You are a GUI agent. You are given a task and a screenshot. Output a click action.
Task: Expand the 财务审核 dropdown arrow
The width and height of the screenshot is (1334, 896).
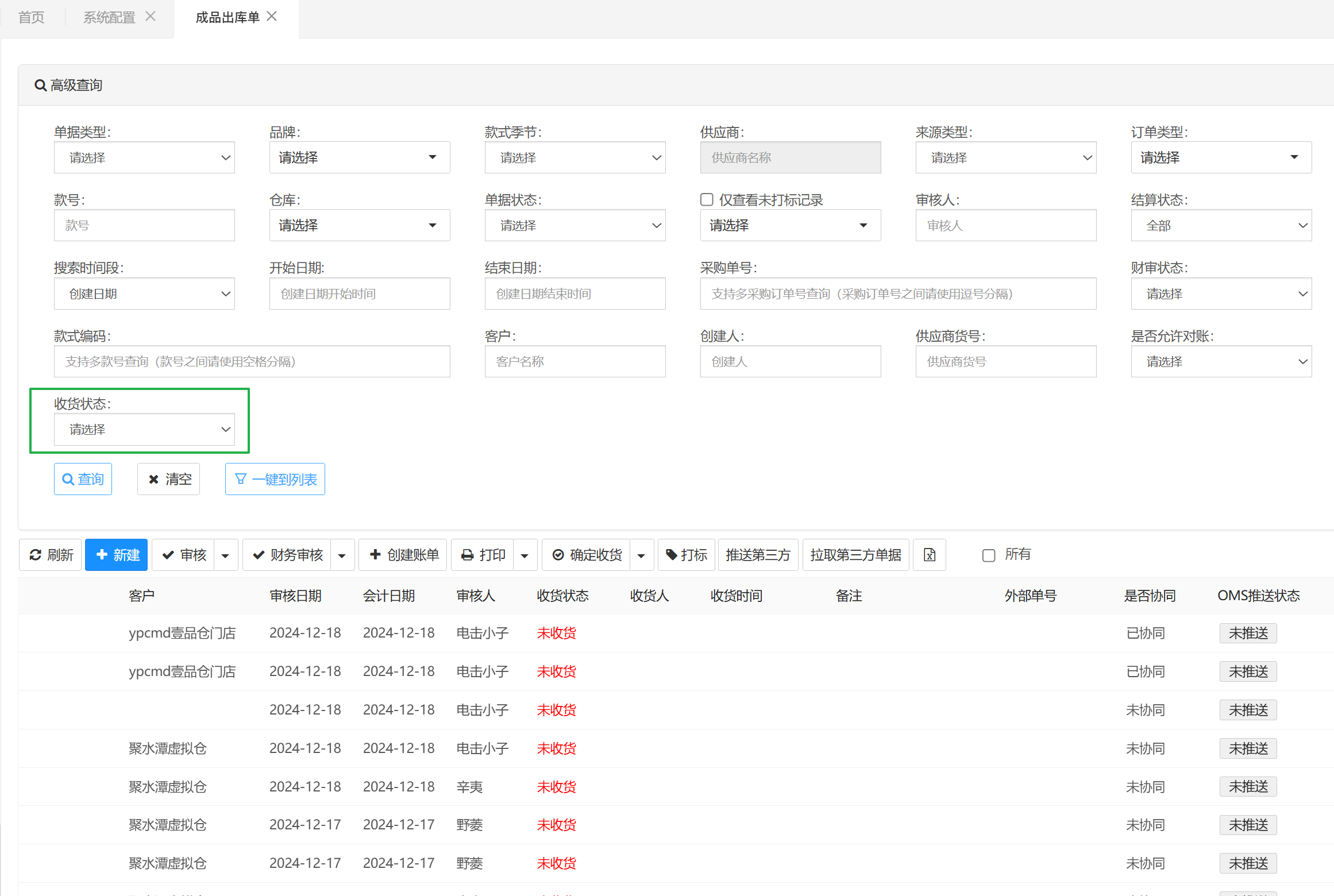tap(342, 555)
